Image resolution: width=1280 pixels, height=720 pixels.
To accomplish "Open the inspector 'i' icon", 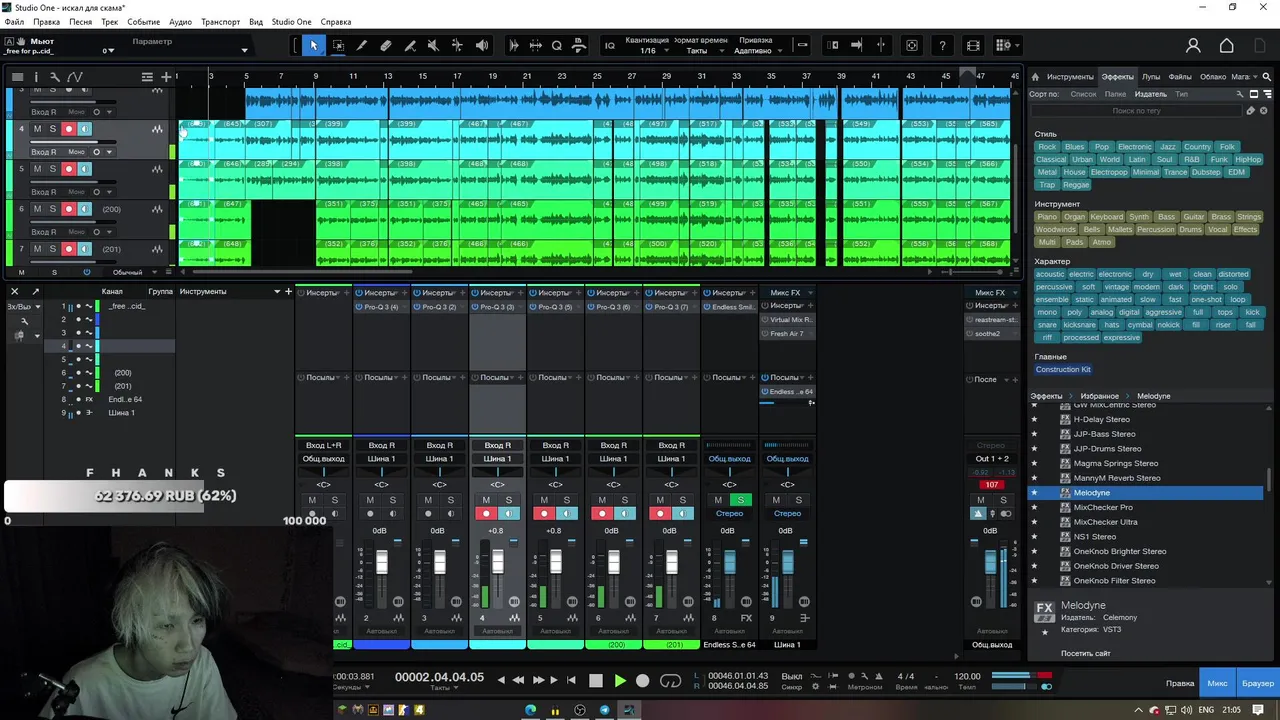I will (36, 77).
